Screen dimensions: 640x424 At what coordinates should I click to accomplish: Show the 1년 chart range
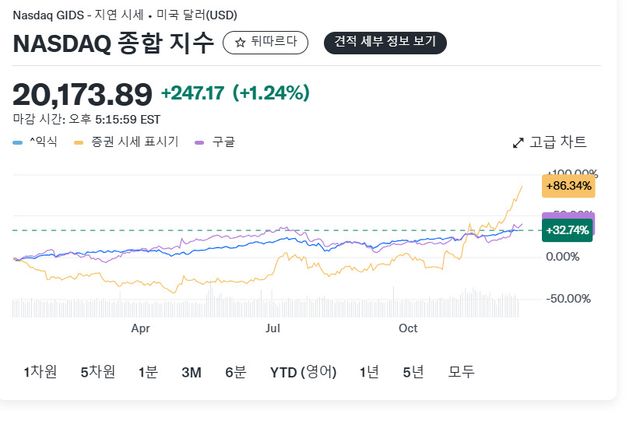tap(369, 372)
